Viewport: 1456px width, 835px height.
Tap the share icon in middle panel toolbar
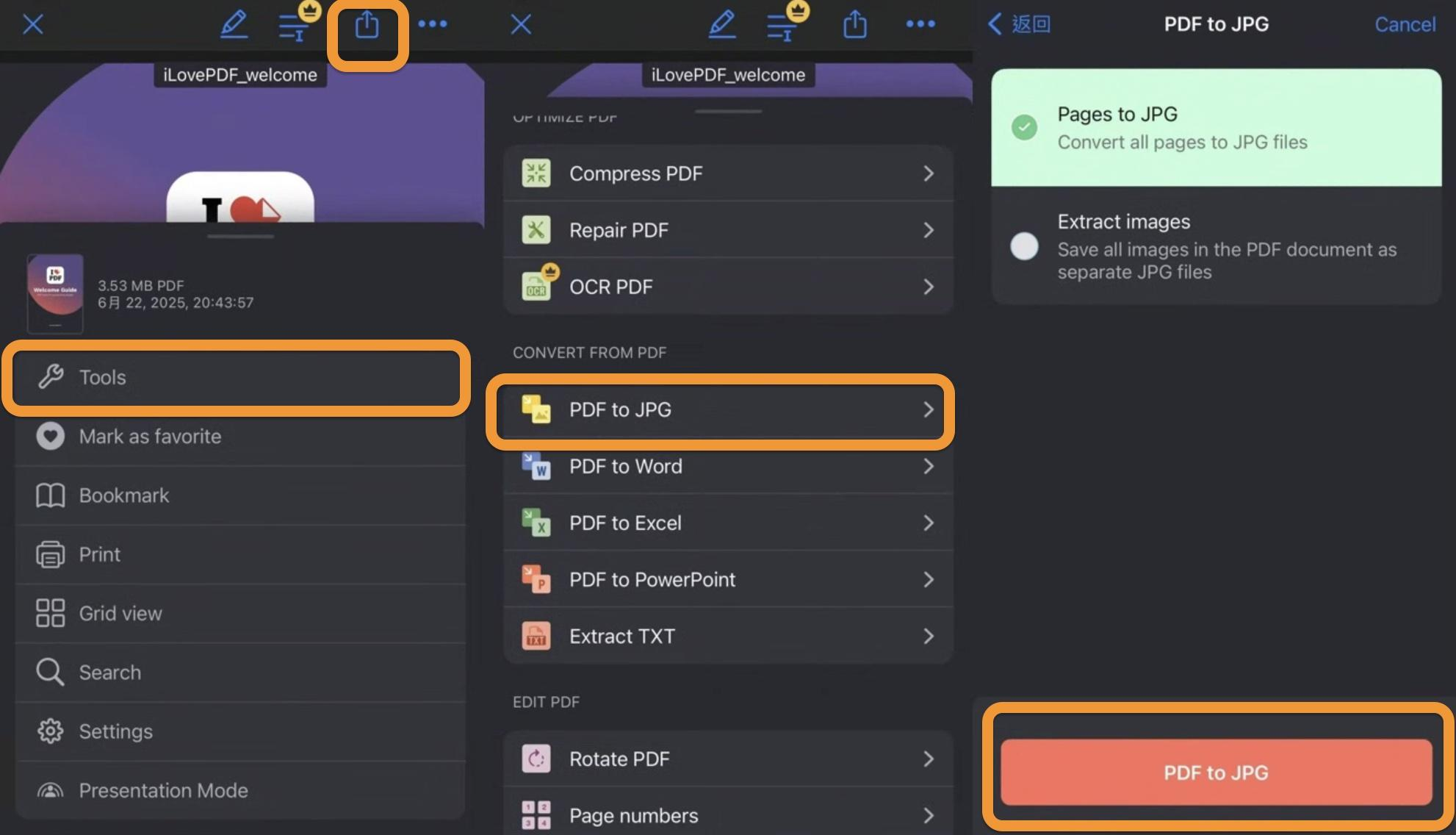click(x=855, y=26)
